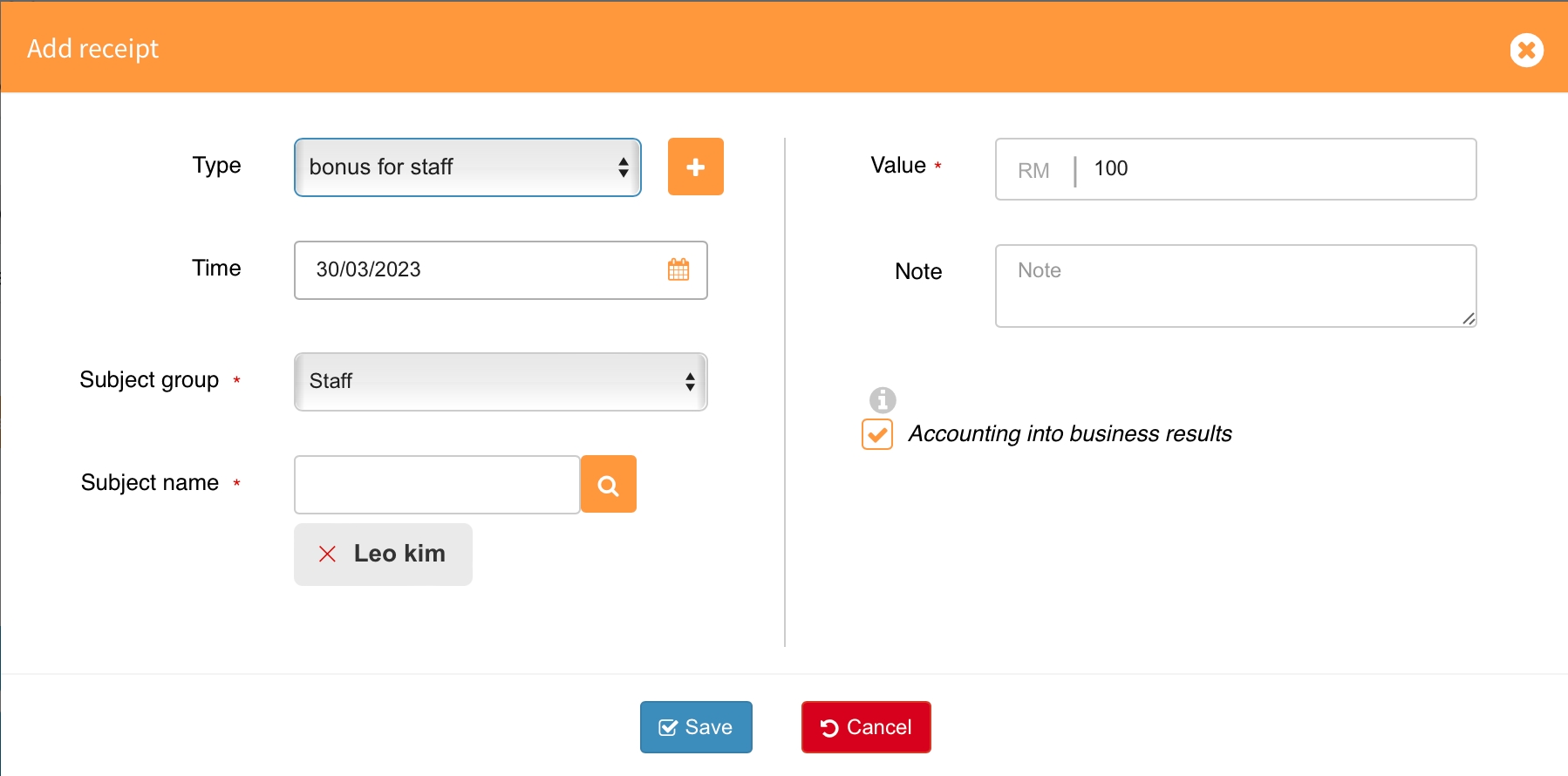Remove Leo kim with the red X

coord(328,554)
